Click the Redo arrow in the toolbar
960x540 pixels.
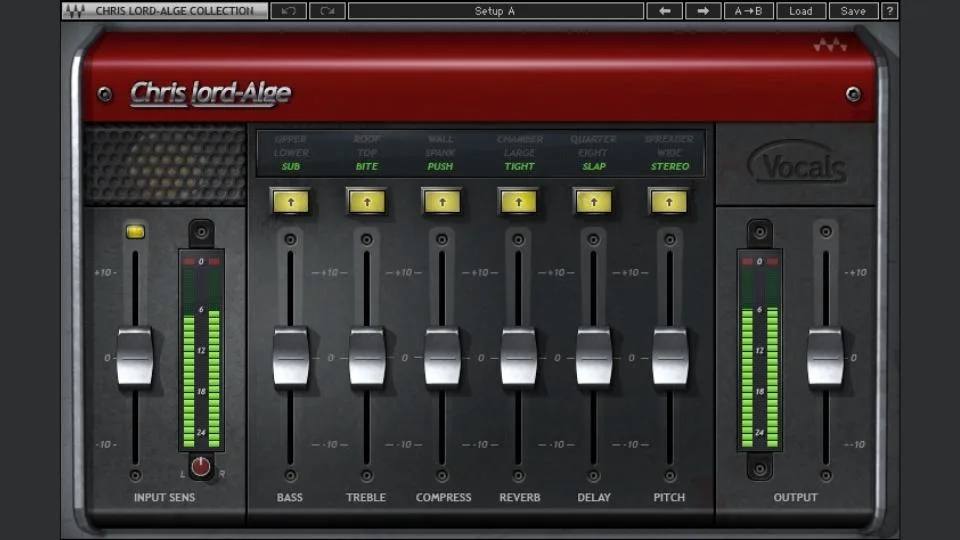[x=327, y=11]
